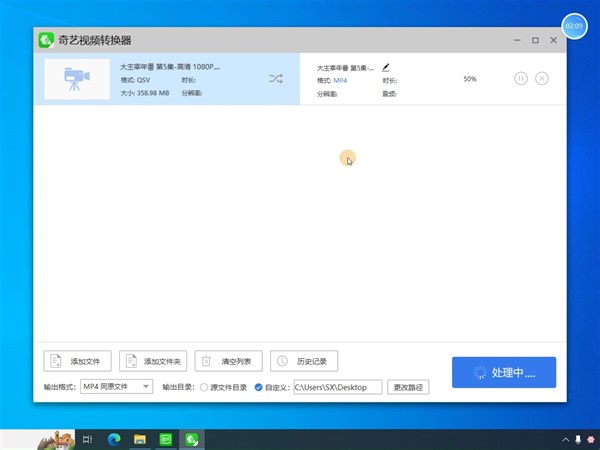600x450 pixels.
Task: Click the folder-file icon in 添加文件夹 button
Action: pyautogui.click(x=131, y=361)
